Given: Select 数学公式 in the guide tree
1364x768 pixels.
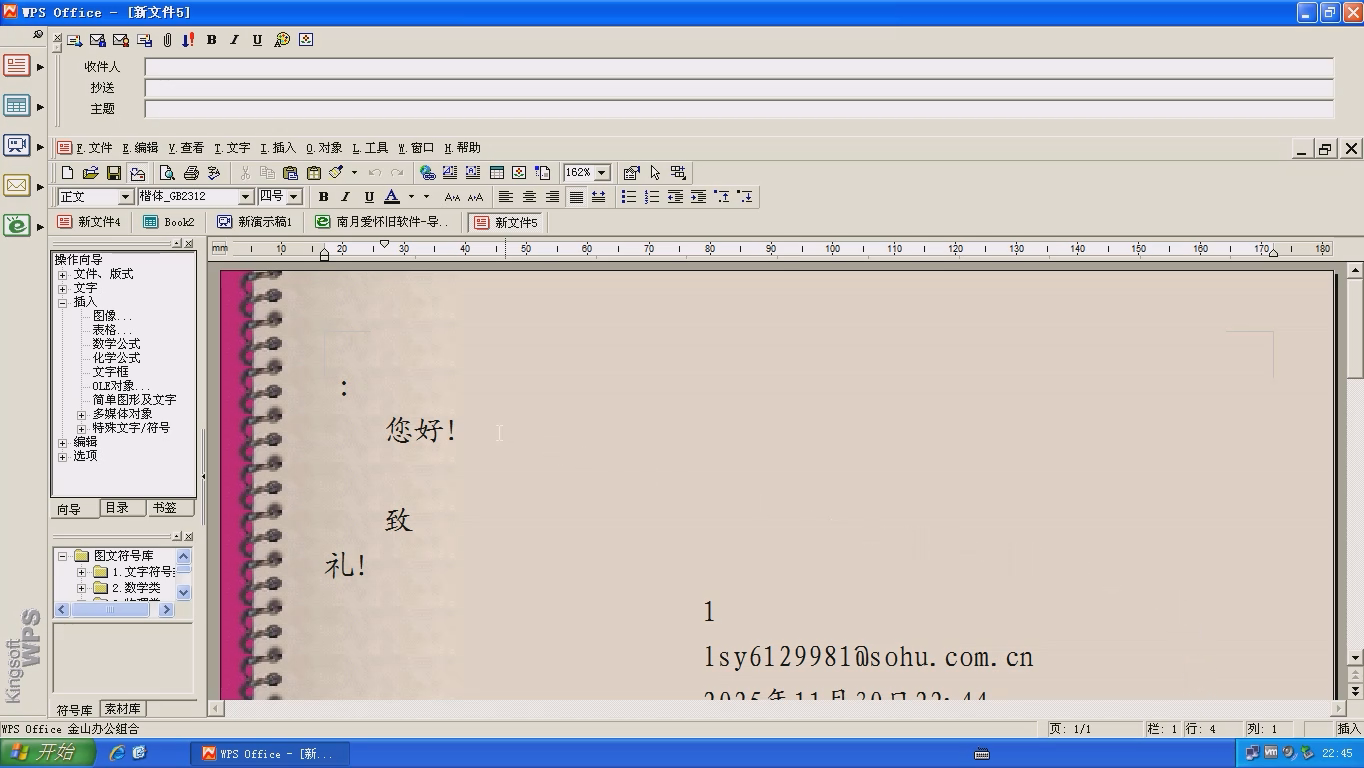Looking at the screenshot, I should click(116, 344).
